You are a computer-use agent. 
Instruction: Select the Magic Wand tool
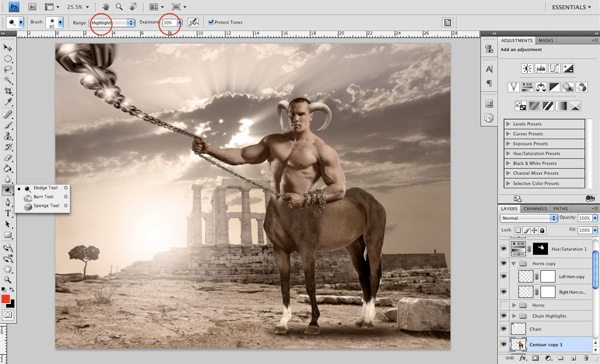click(x=8, y=80)
